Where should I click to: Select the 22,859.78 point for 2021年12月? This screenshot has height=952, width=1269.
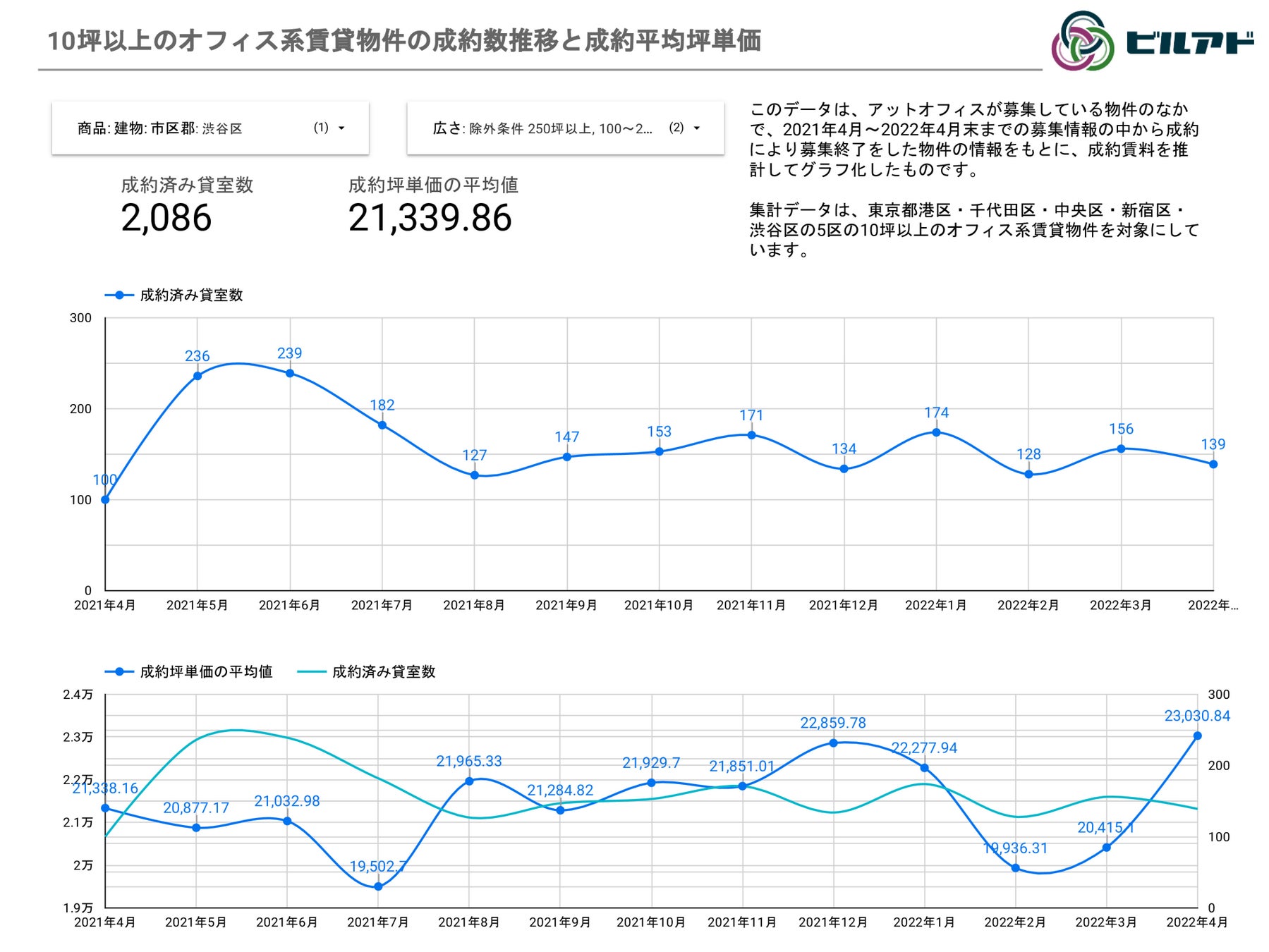click(833, 743)
